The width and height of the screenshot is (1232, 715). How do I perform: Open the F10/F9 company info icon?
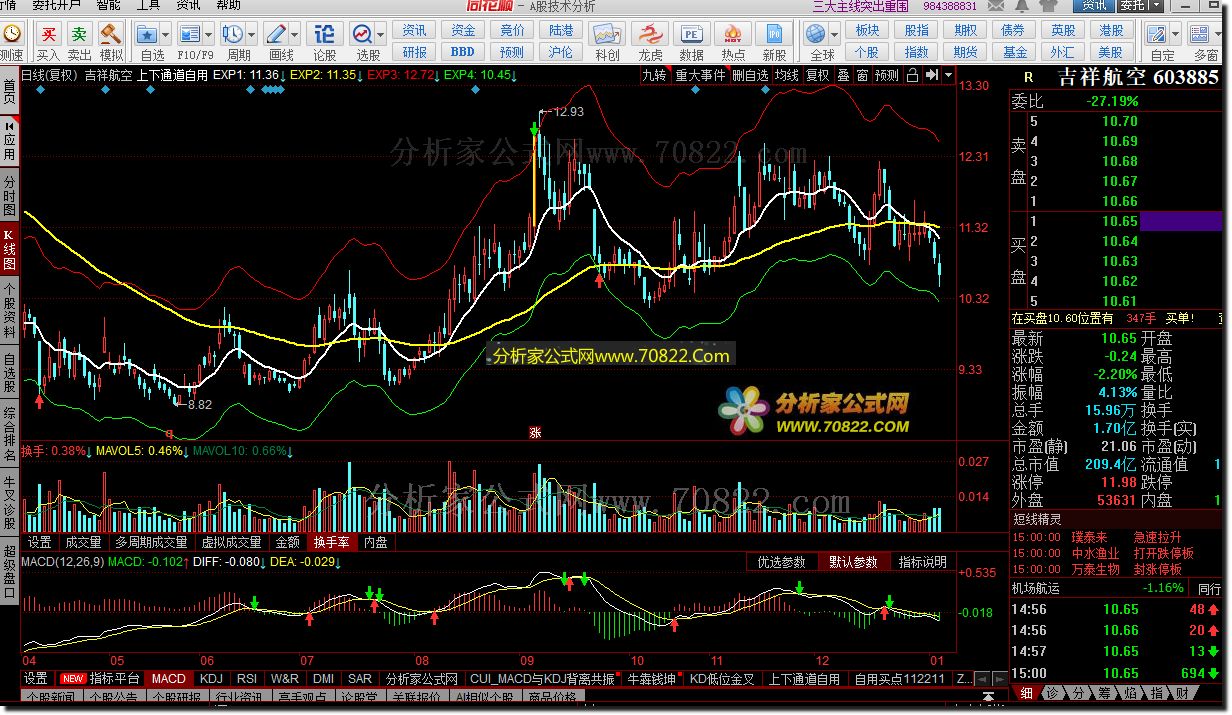tap(189, 34)
